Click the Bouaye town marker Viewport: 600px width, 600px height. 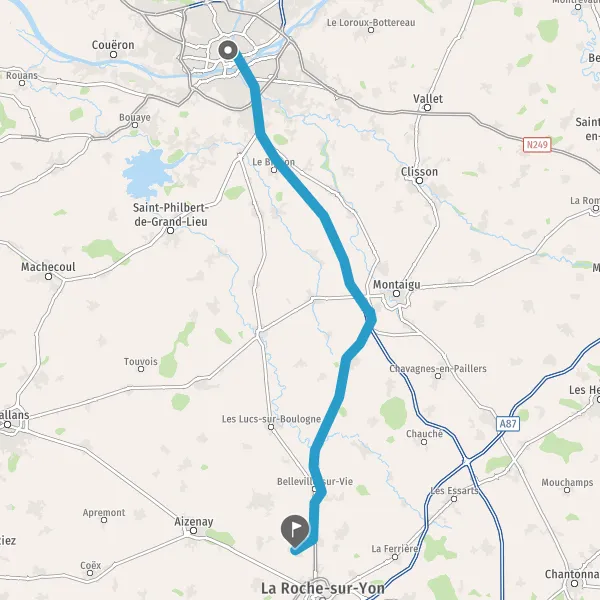(135, 125)
